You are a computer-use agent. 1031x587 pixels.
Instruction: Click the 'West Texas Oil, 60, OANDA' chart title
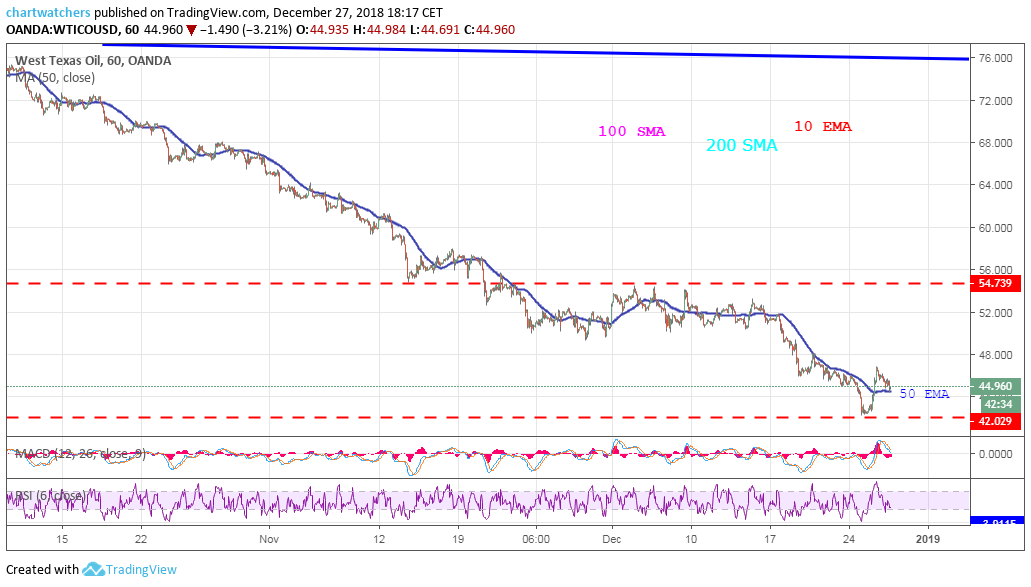coord(93,60)
